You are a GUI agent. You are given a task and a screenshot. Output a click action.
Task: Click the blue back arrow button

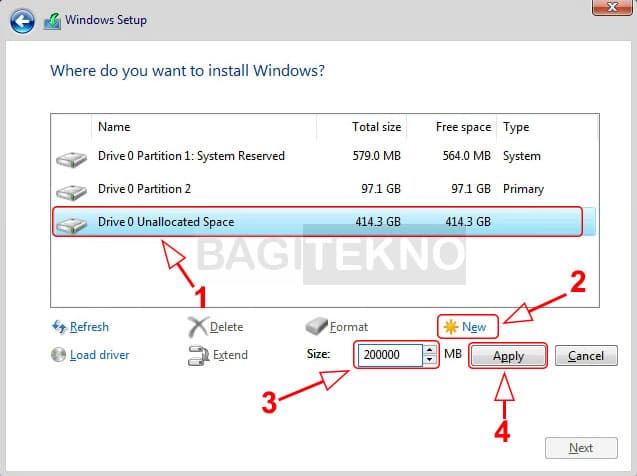click(22, 20)
